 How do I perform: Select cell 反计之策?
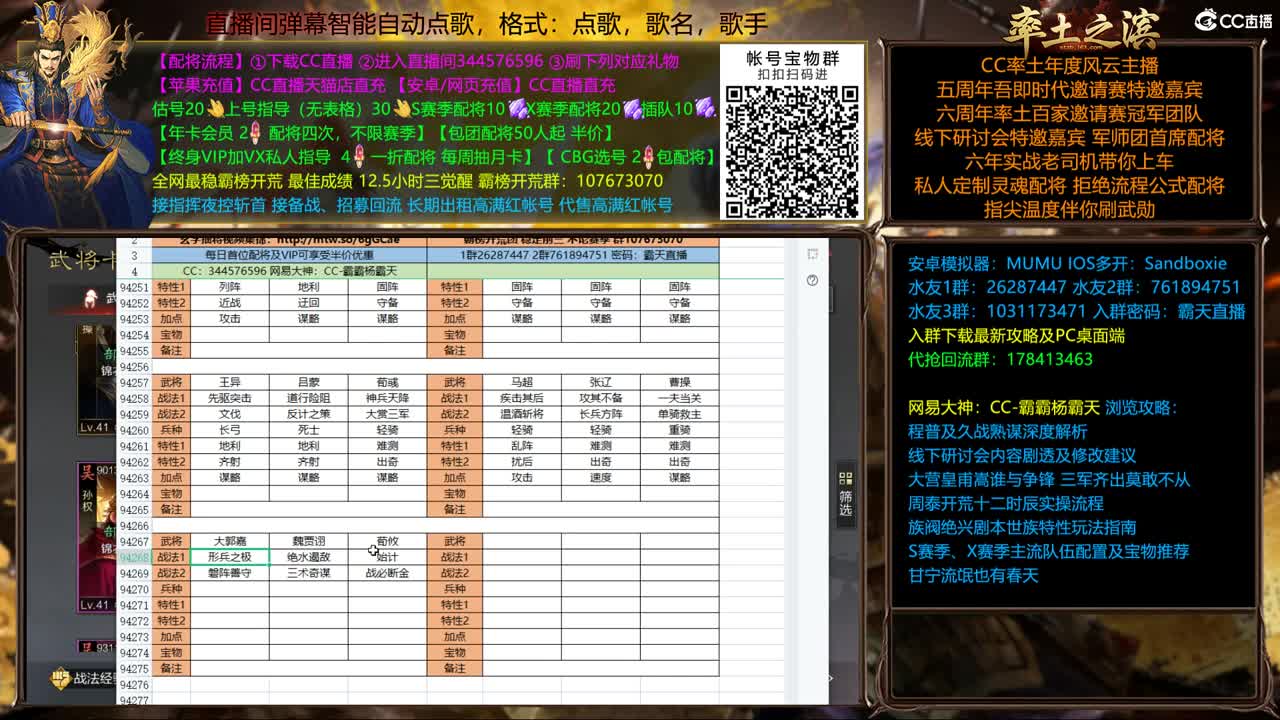pyautogui.click(x=309, y=414)
